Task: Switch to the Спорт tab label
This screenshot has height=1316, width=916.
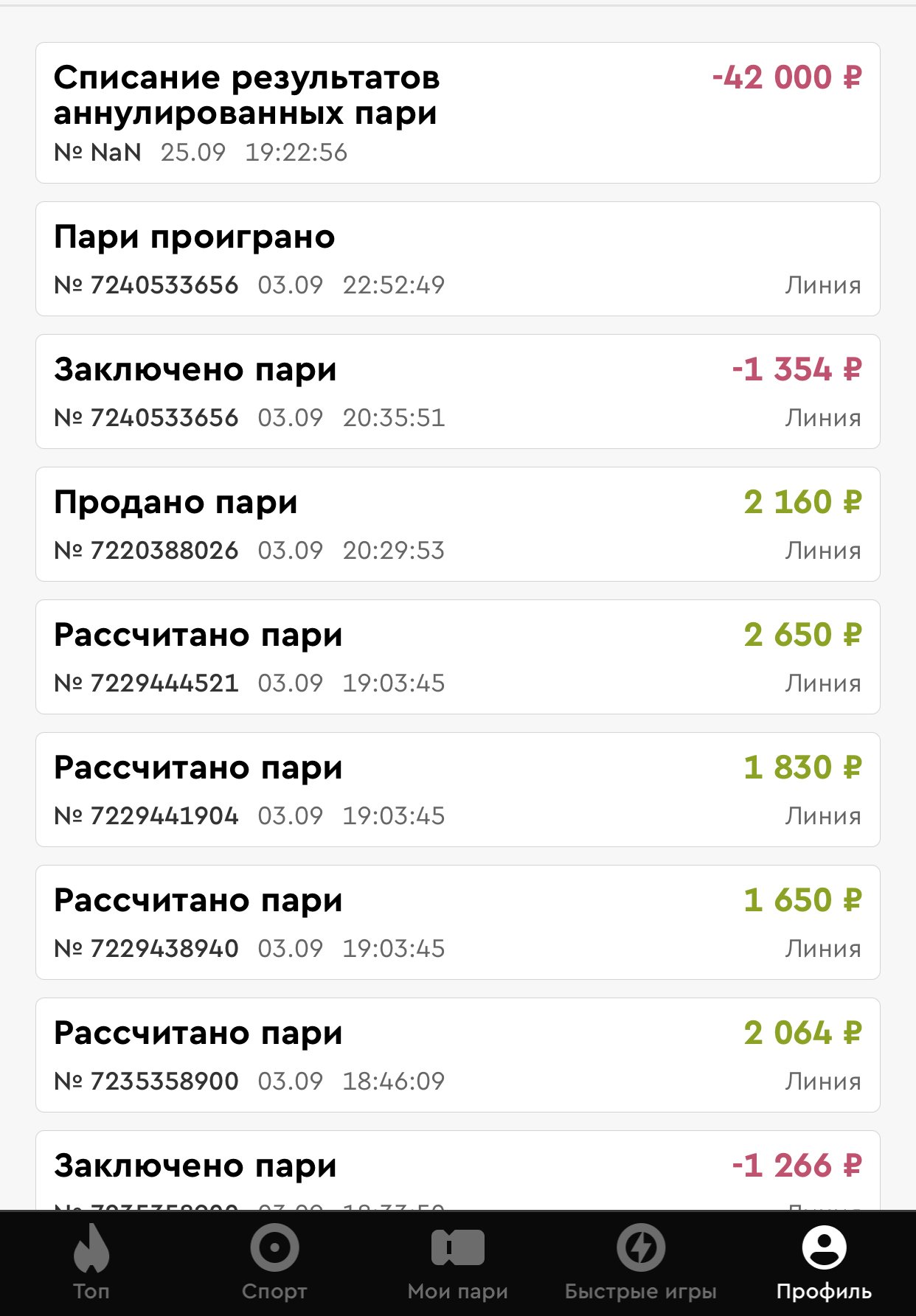Action: [274, 1292]
